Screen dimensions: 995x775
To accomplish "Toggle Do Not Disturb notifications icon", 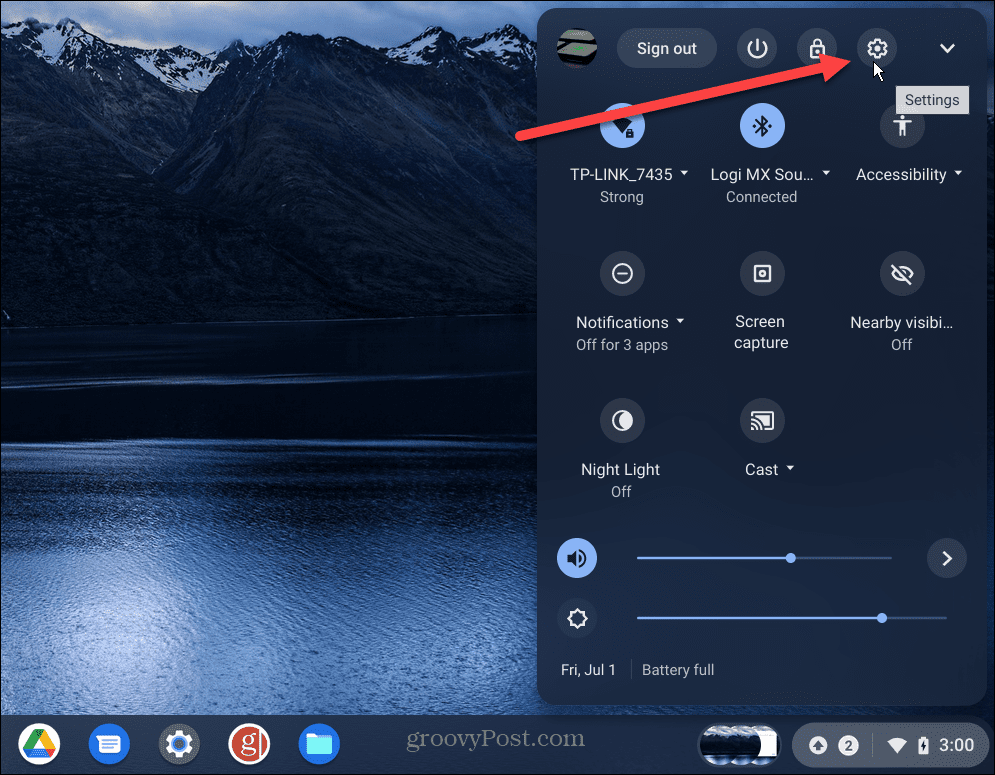I will pyautogui.click(x=623, y=274).
